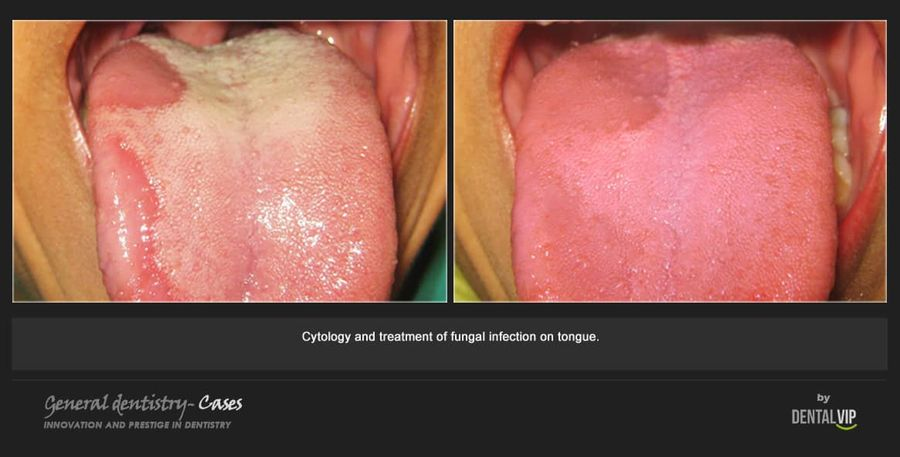Click the 'by' label above the logo
Image resolution: width=900 pixels, height=457 pixels.
(824, 398)
